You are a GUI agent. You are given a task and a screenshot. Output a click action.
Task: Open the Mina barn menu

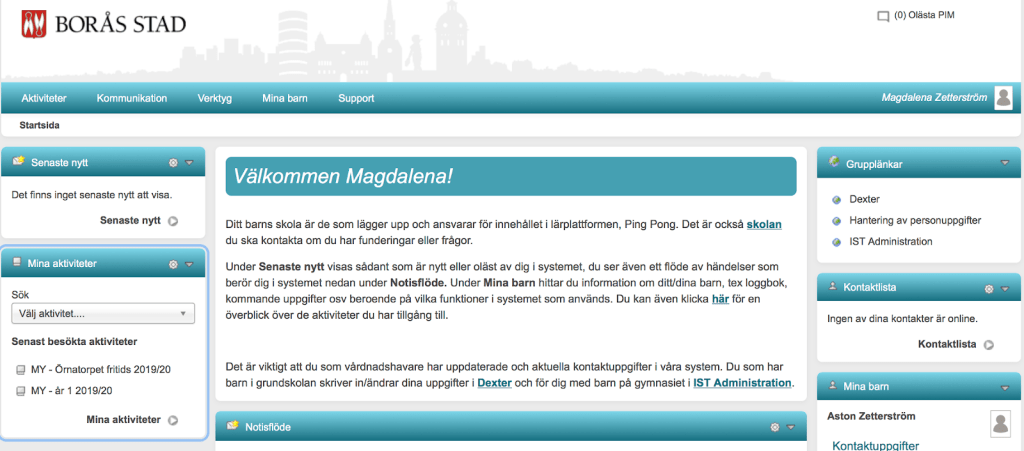pyautogui.click(x=284, y=98)
